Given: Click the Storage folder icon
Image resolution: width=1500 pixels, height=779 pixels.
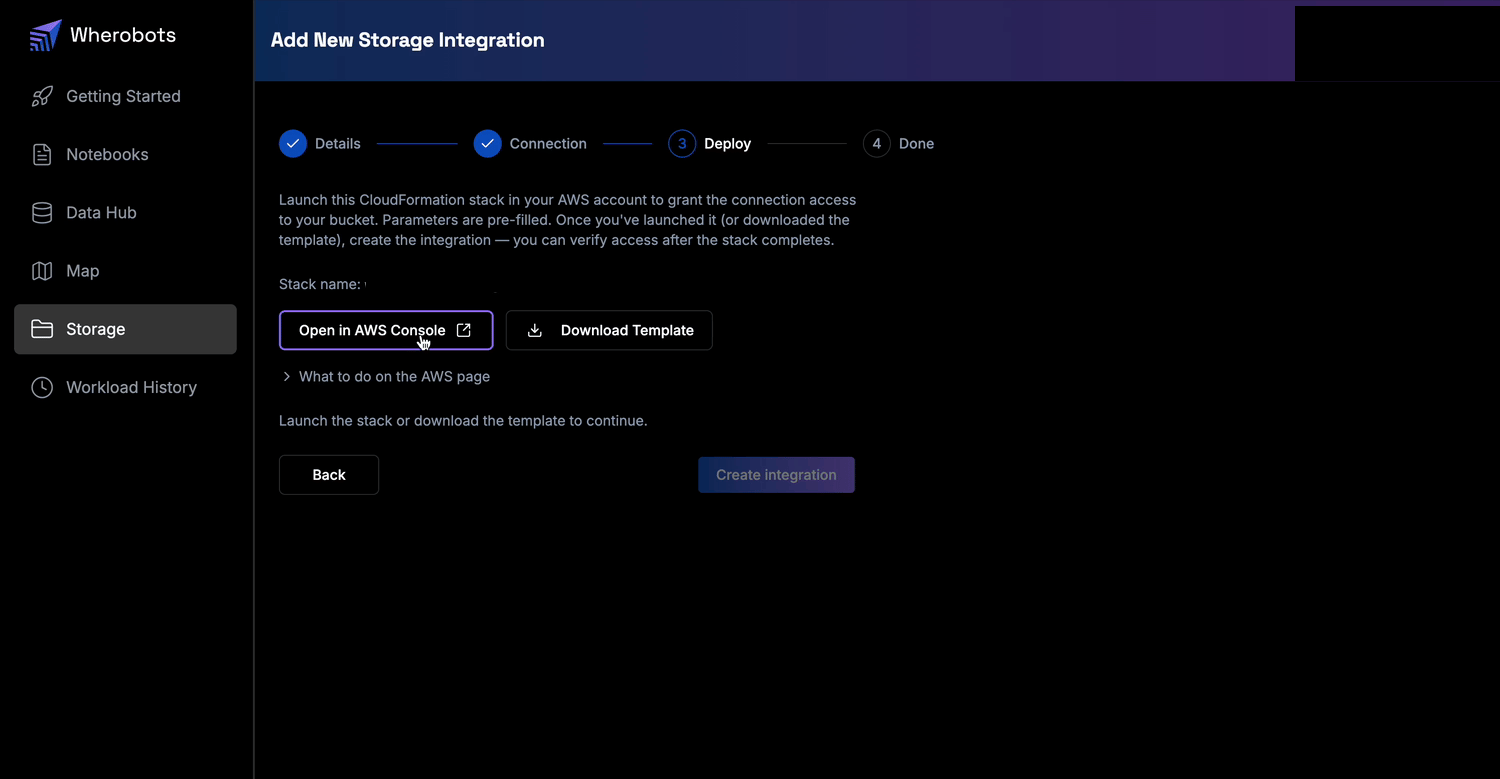Looking at the screenshot, I should (42, 329).
